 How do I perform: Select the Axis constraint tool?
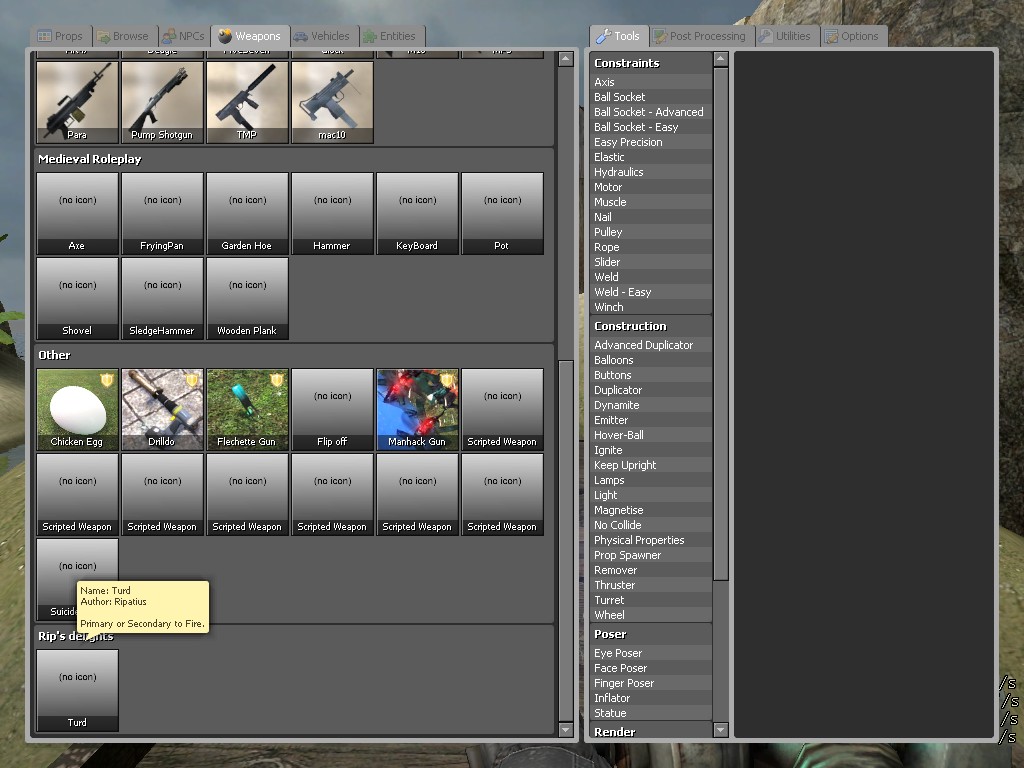(650, 82)
